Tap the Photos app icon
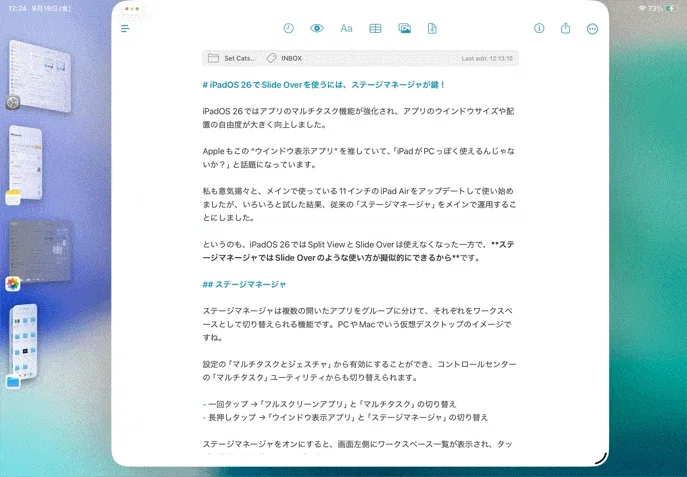 click(x=13, y=284)
